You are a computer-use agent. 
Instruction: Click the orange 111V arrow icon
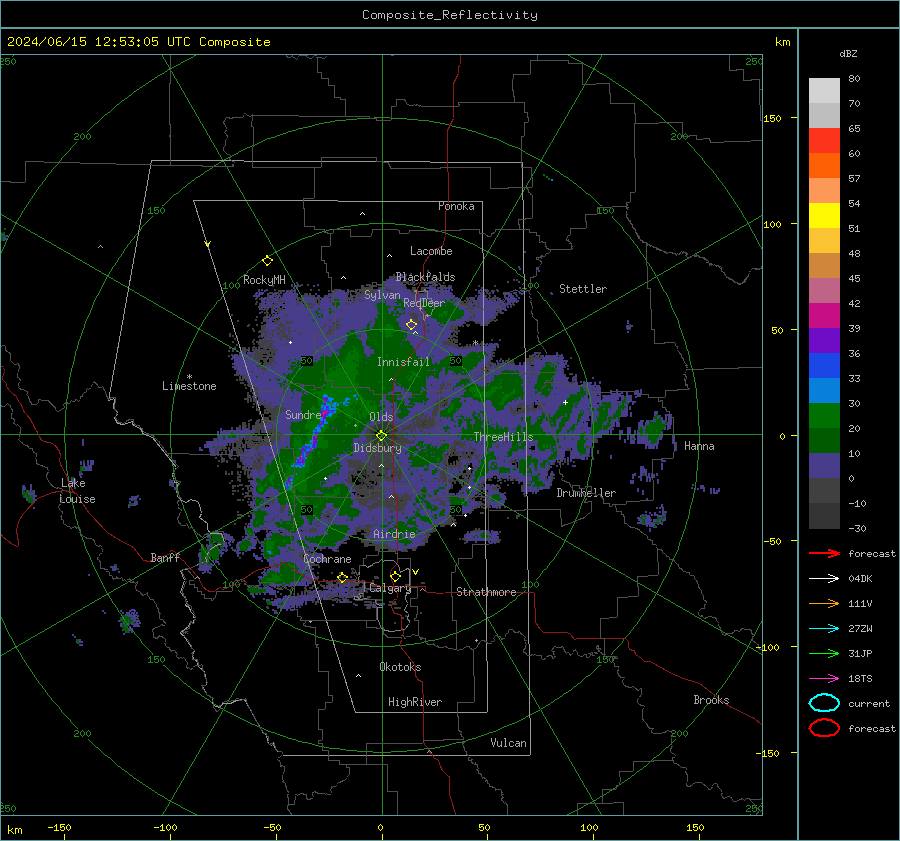point(824,603)
